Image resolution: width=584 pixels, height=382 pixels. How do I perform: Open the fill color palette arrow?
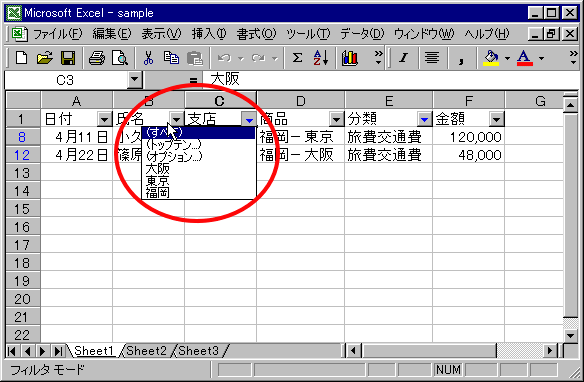[x=507, y=58]
